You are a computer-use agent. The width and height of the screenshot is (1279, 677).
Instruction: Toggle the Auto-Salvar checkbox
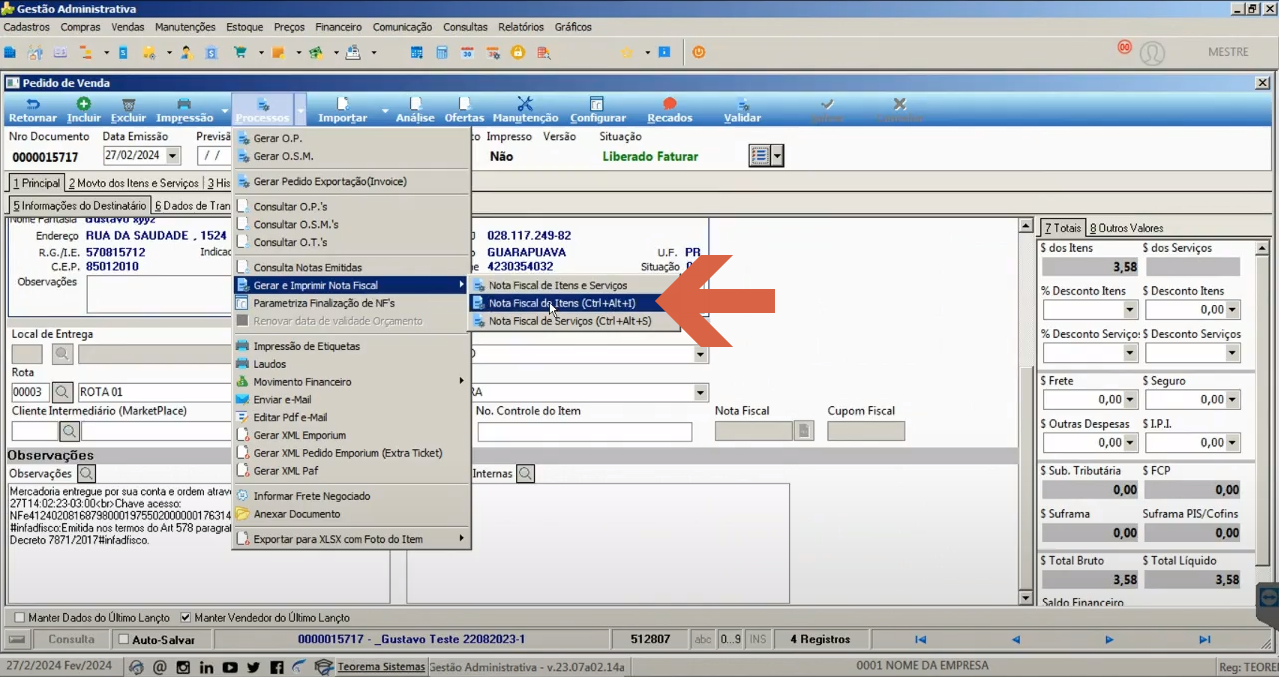coord(124,639)
